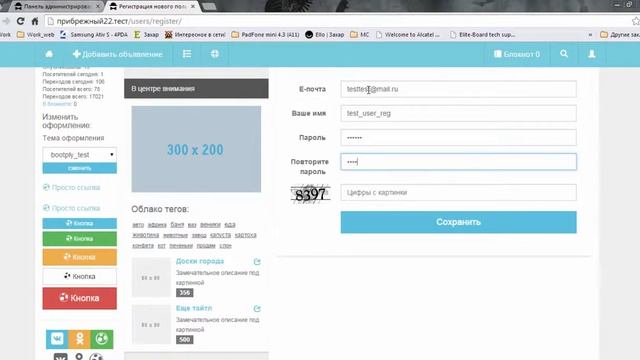640x360 pixels.
Task: Share via Odnoklassniki orange icon
Action: [80, 339]
